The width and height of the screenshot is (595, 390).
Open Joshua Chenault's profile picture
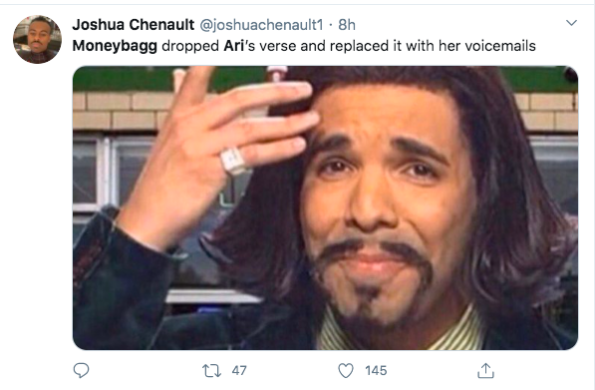point(37,39)
